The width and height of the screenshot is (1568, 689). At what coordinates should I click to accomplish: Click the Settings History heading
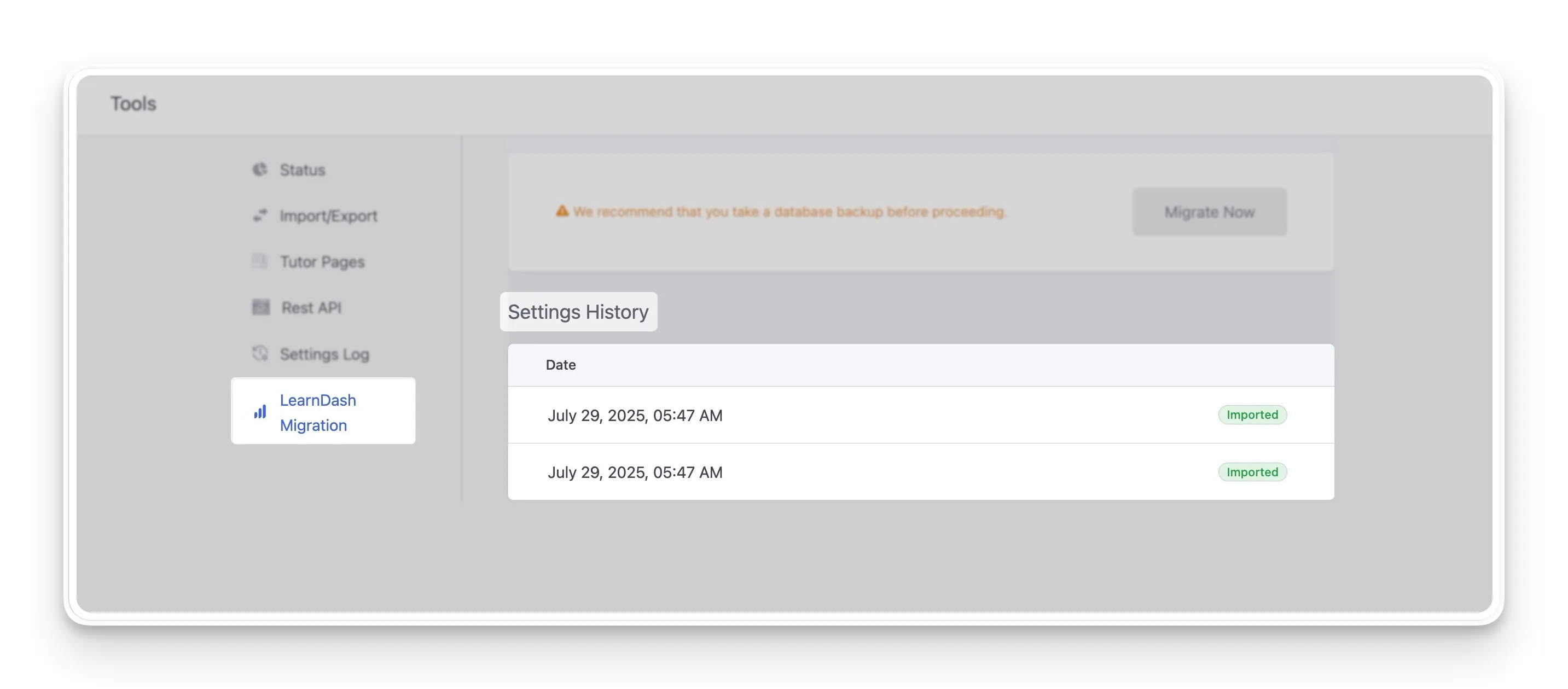(x=578, y=311)
